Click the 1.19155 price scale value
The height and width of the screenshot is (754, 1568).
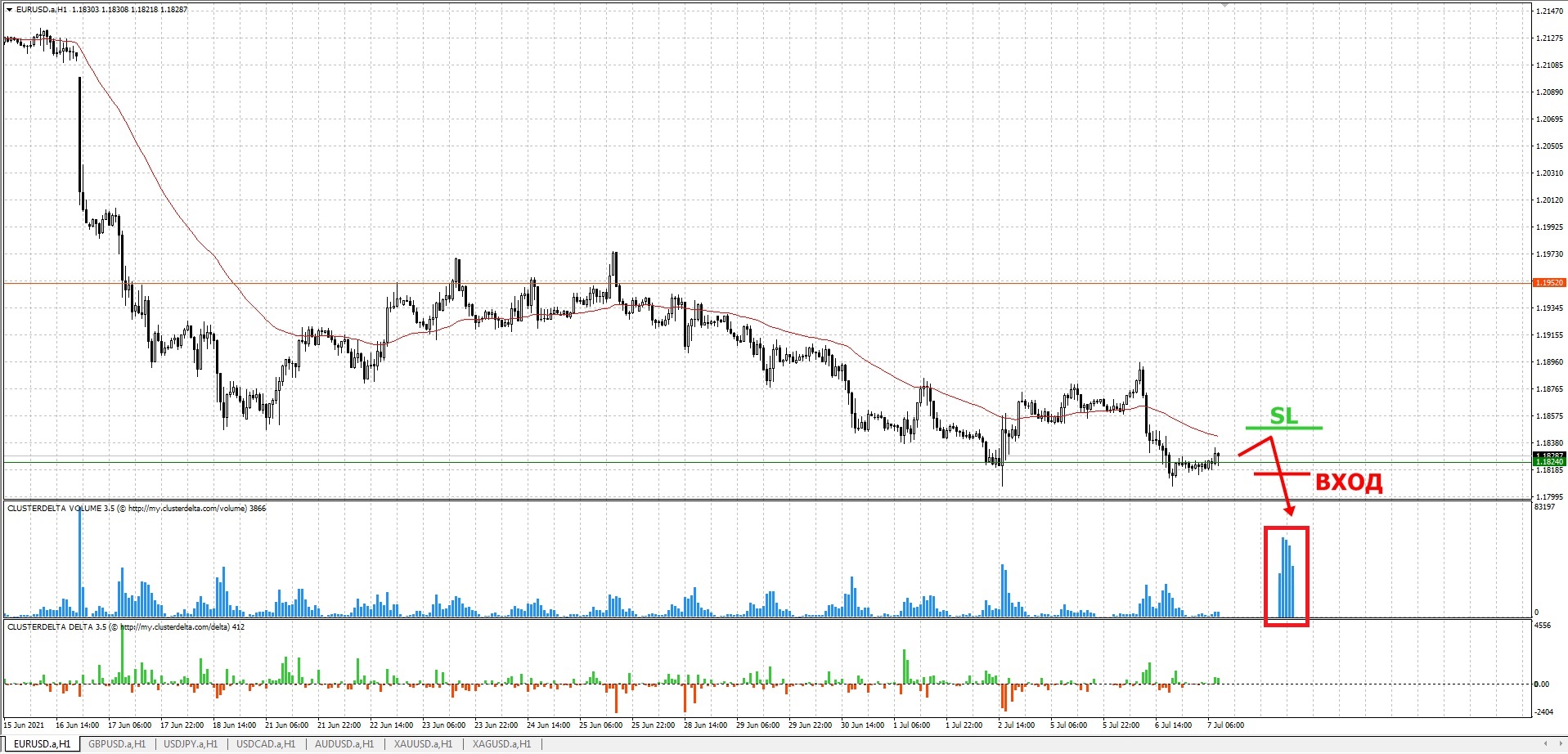(x=1550, y=335)
